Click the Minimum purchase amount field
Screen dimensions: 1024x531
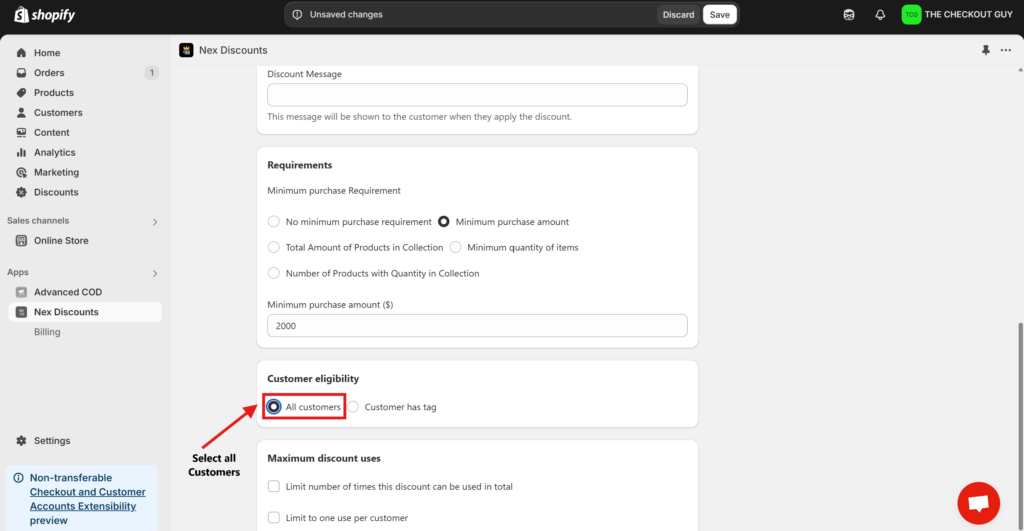[x=477, y=325]
